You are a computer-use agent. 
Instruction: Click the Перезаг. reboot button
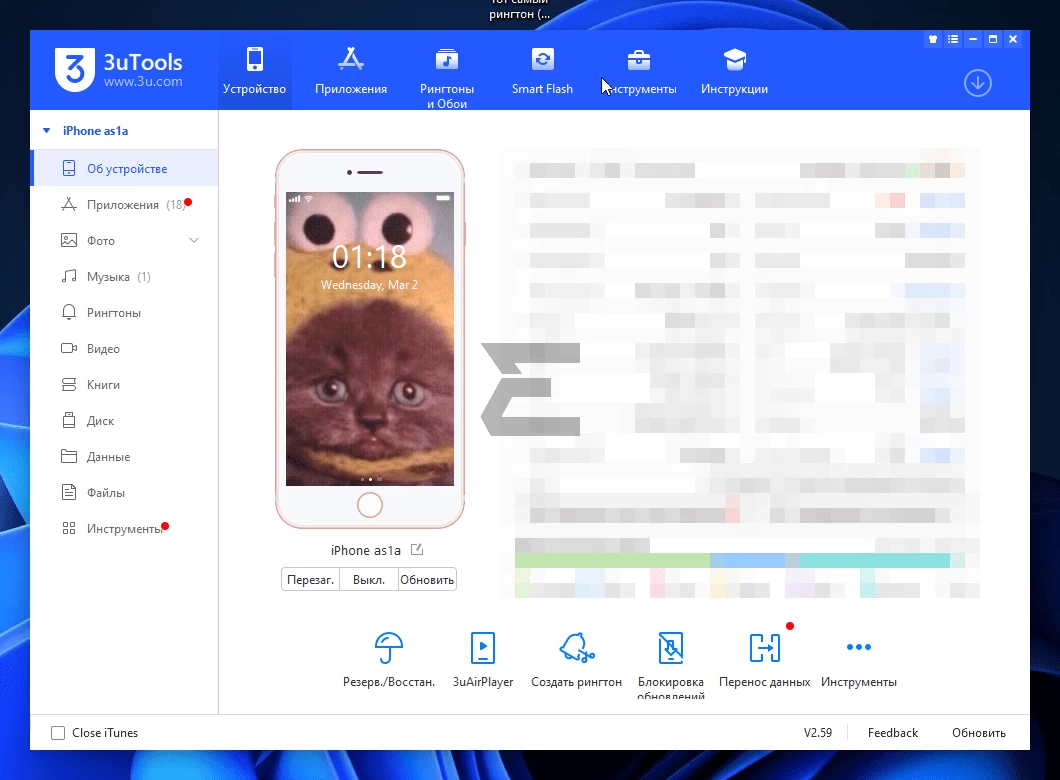(310, 579)
